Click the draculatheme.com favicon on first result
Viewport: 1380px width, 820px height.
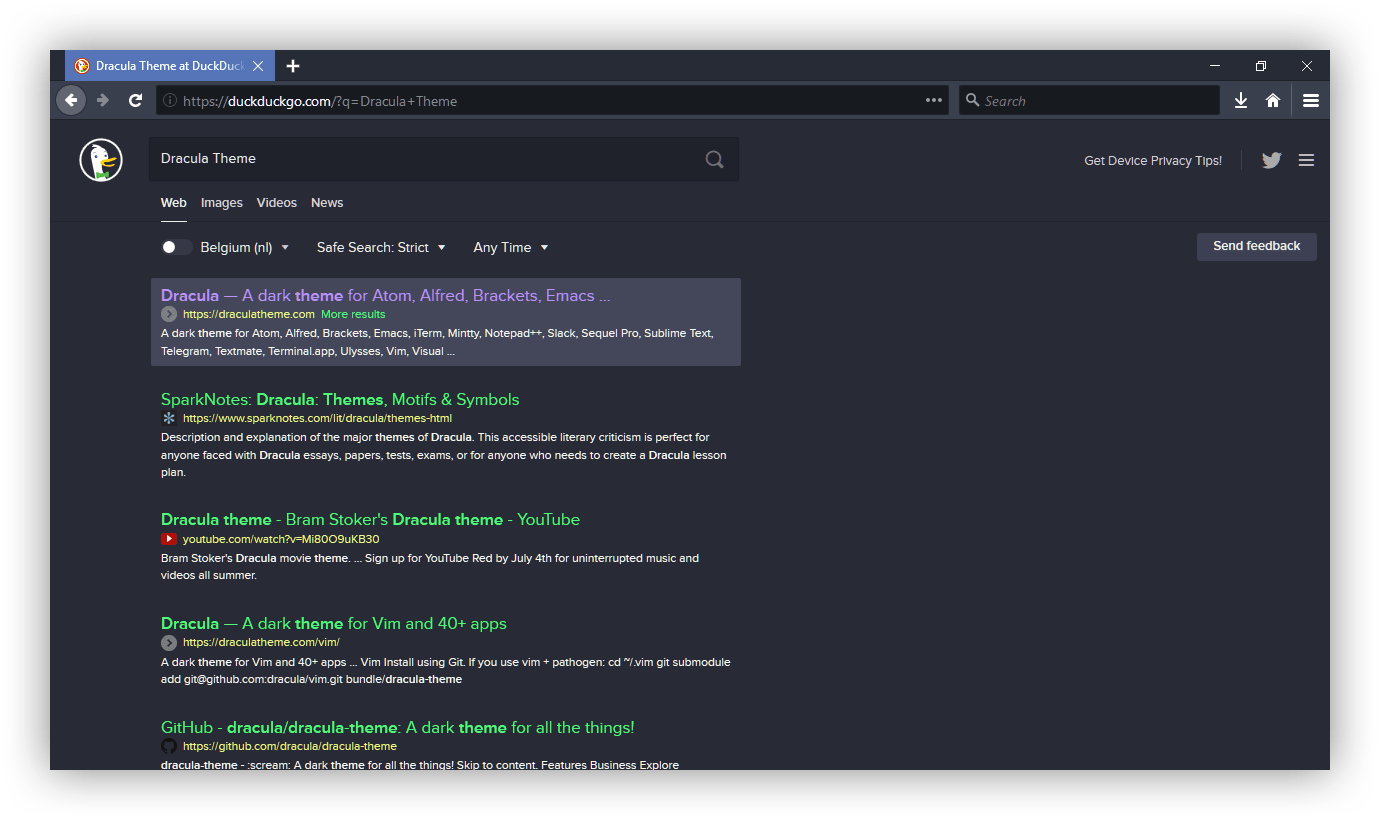click(x=168, y=313)
